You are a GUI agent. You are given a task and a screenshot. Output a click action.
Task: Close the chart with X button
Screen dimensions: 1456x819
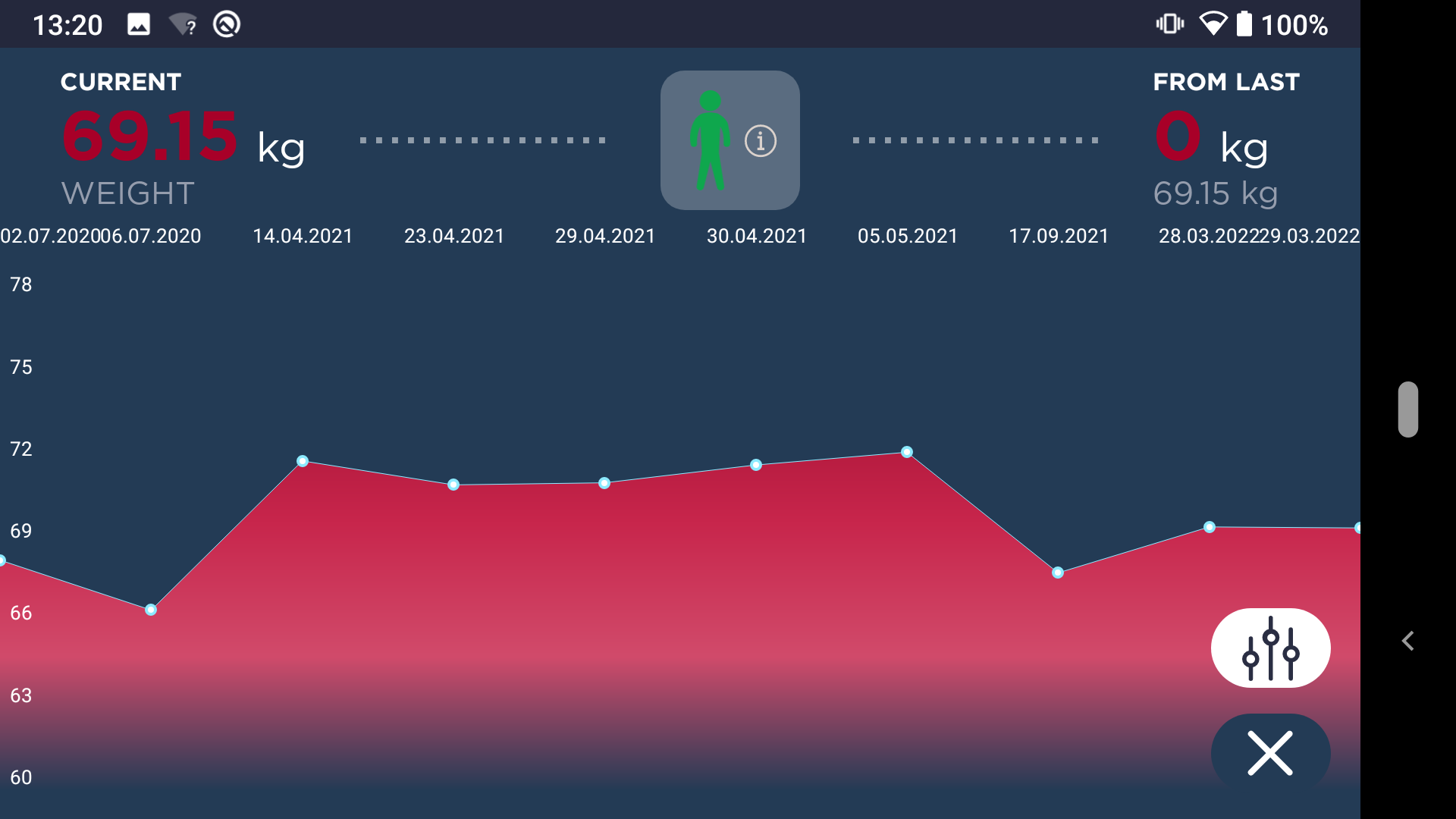(1270, 753)
